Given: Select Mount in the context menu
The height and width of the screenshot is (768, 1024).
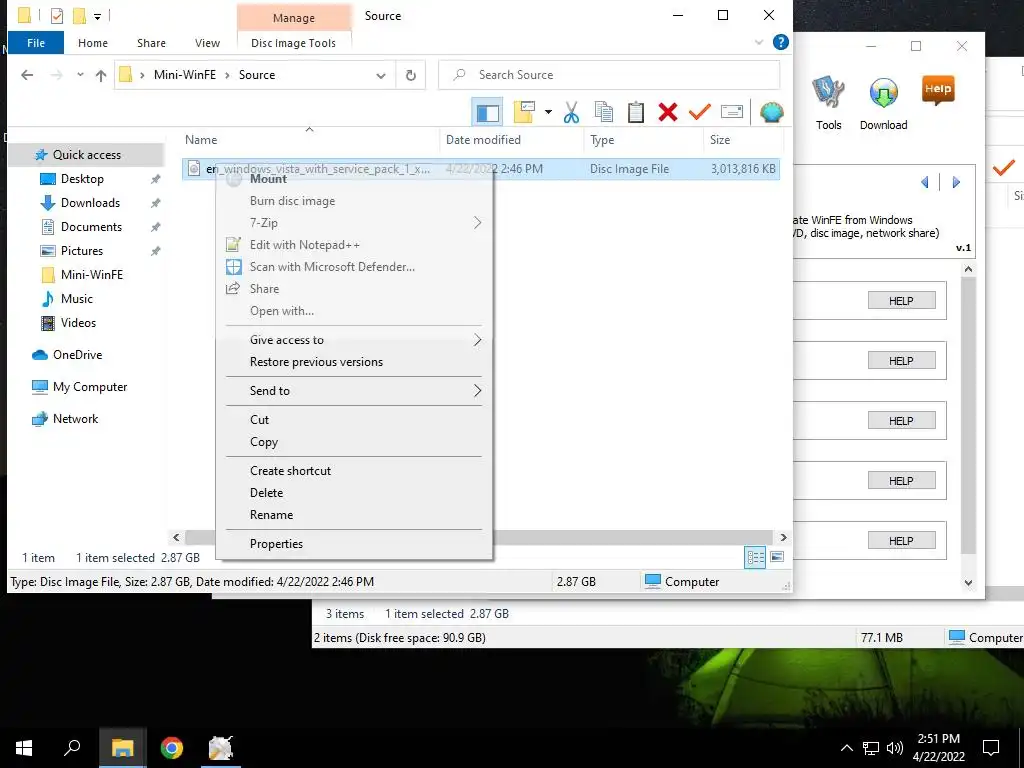Looking at the screenshot, I should click(353, 179).
